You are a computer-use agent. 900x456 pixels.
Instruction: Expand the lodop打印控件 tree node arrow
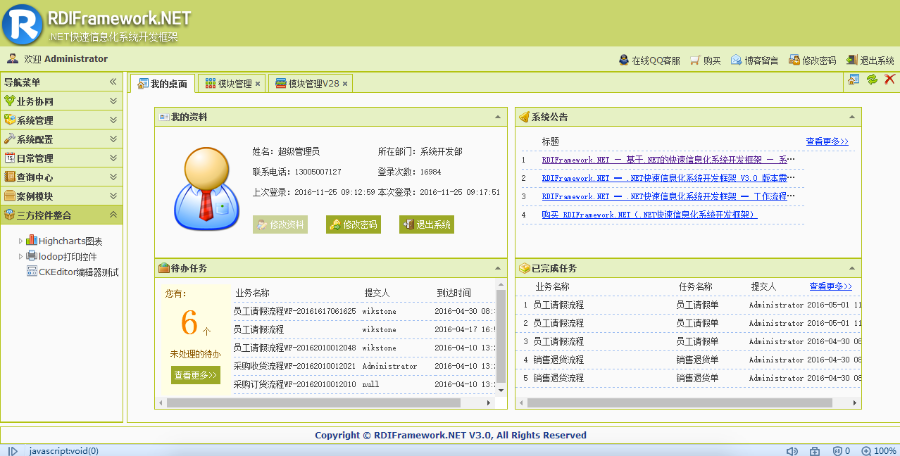coord(21,257)
